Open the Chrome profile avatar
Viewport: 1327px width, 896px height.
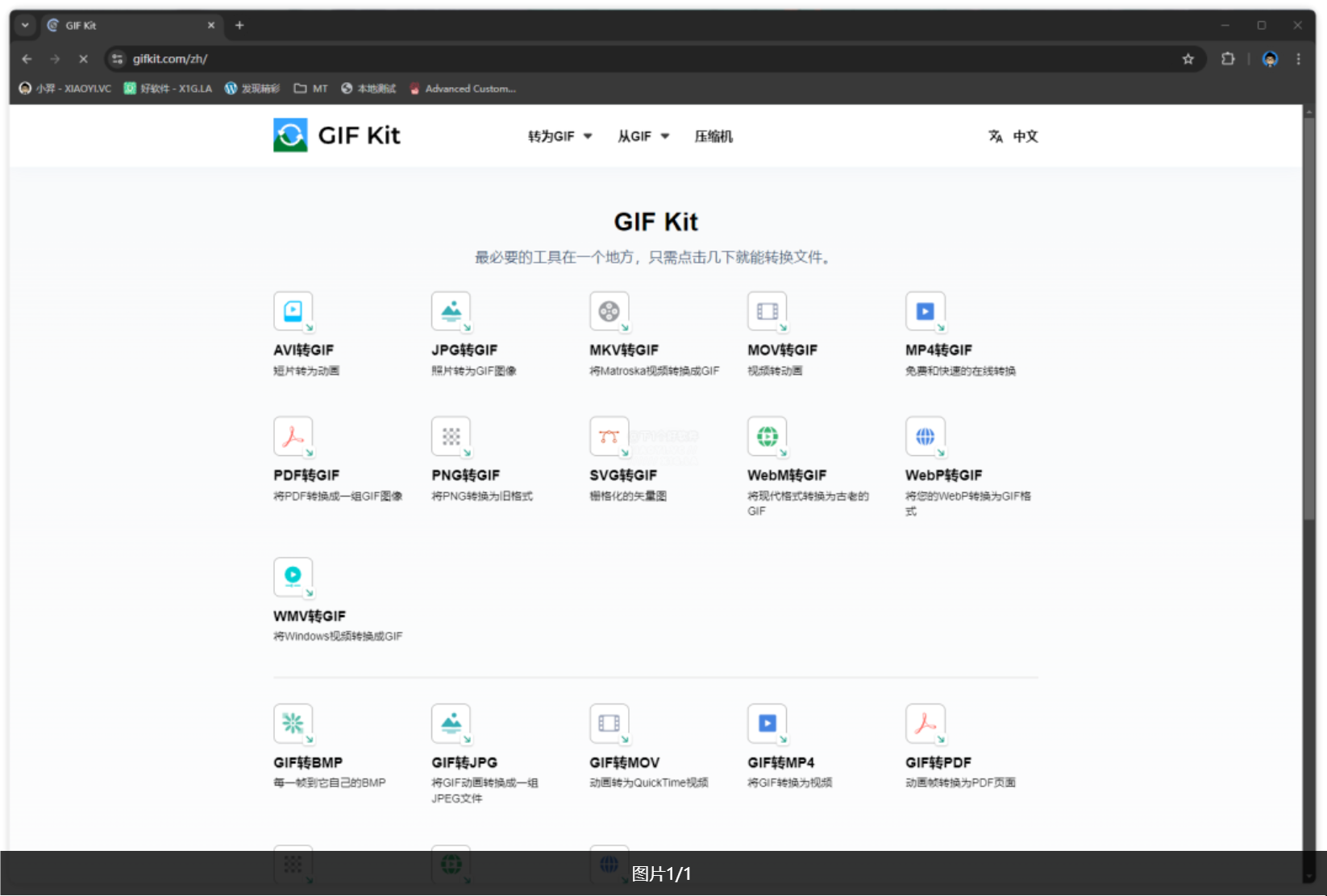click(1271, 59)
